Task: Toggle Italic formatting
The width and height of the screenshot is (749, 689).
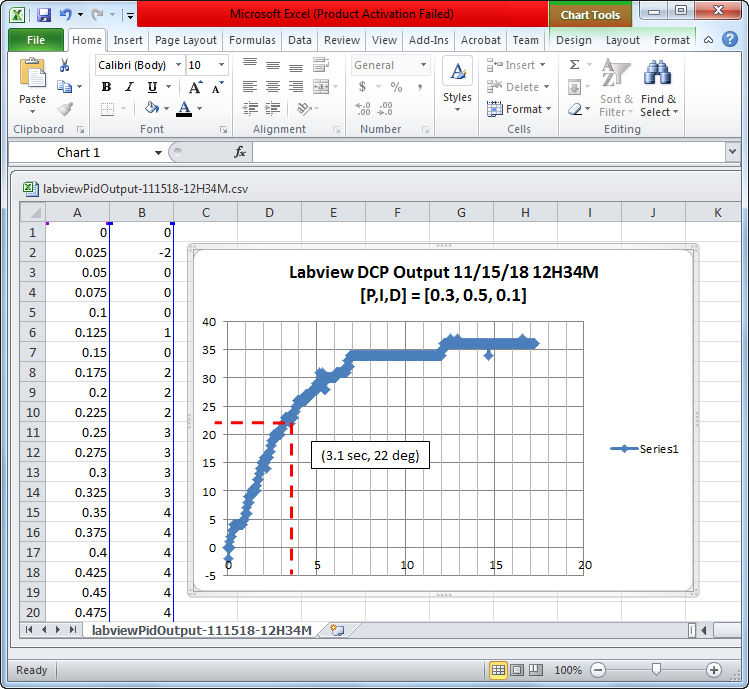Action: (129, 87)
